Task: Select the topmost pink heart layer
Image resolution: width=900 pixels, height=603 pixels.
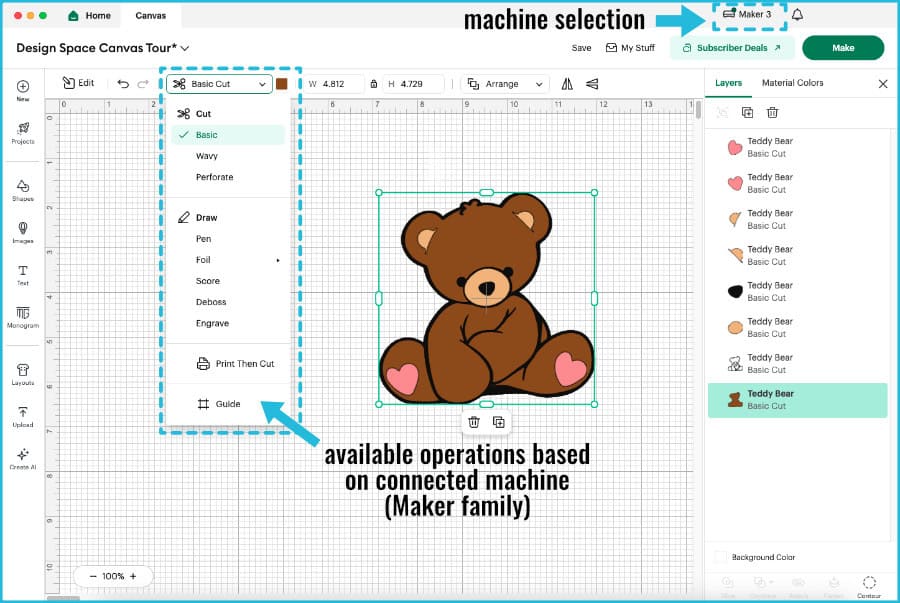Action: [797, 147]
